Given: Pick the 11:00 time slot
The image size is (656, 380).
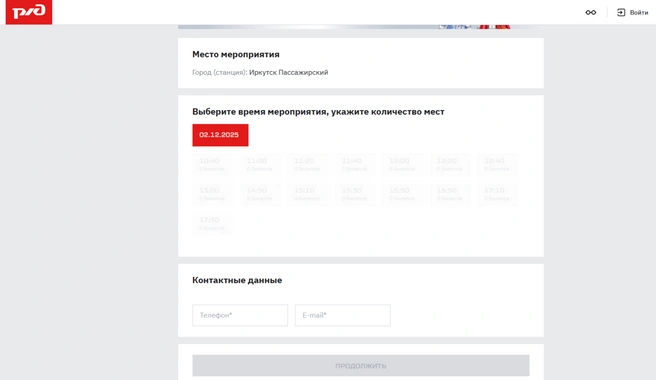Looking at the screenshot, I should coord(259,164).
